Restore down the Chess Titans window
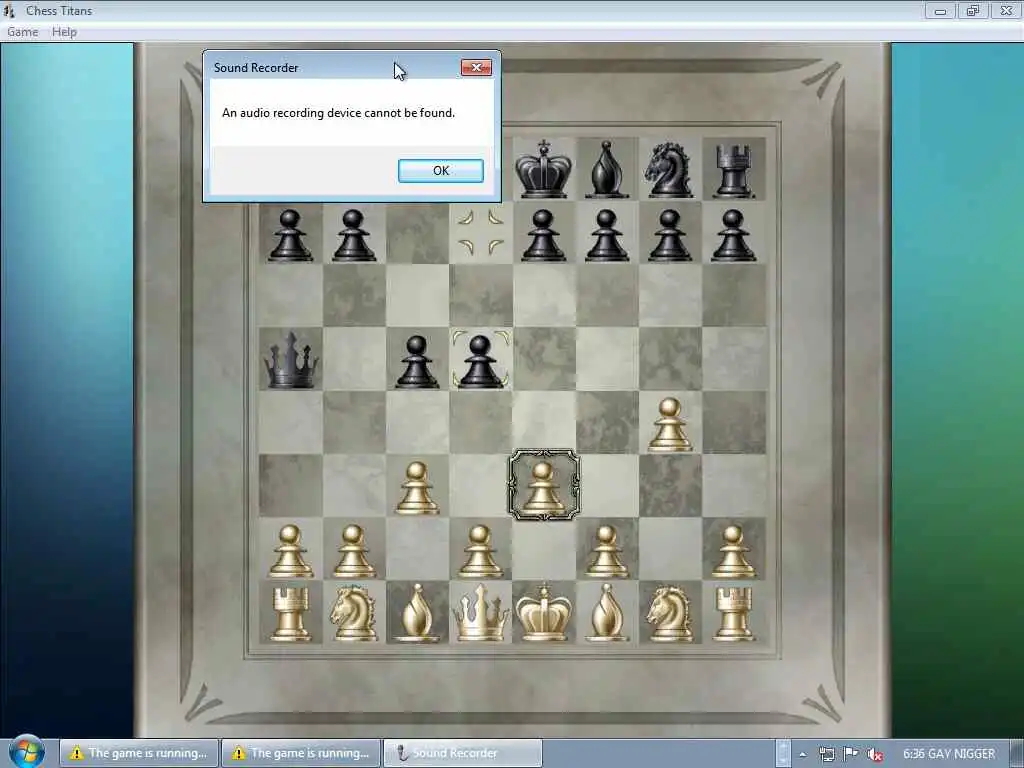 point(972,10)
